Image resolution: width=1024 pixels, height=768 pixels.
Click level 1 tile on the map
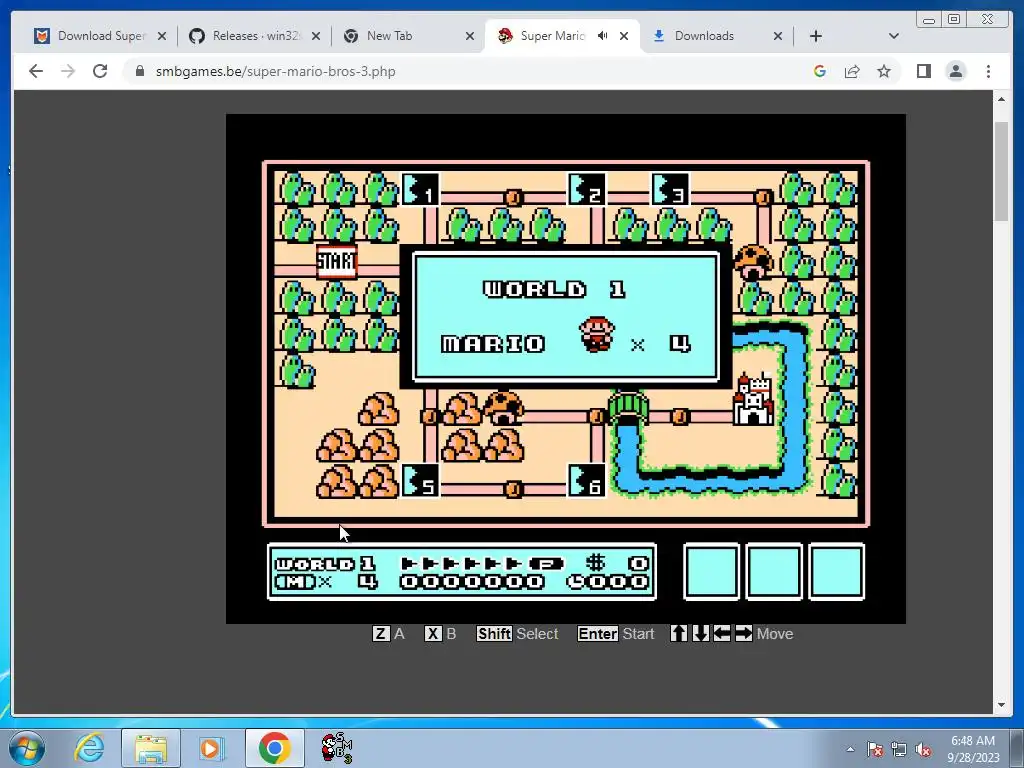click(420, 189)
